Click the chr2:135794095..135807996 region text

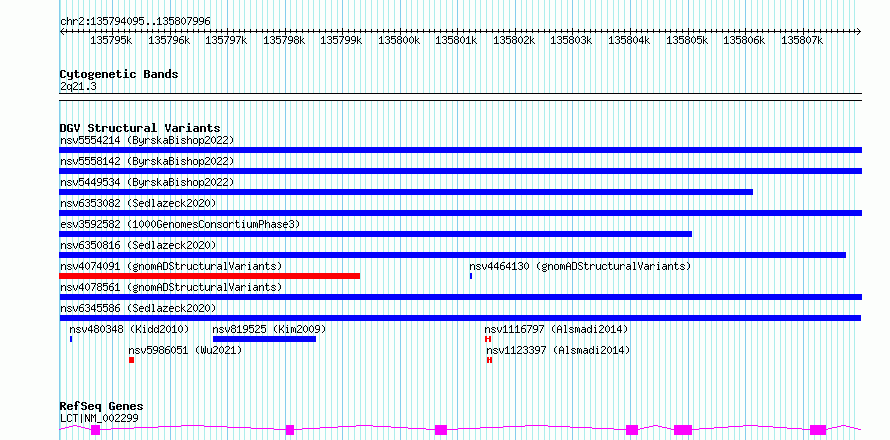pyautogui.click(x=135, y=21)
